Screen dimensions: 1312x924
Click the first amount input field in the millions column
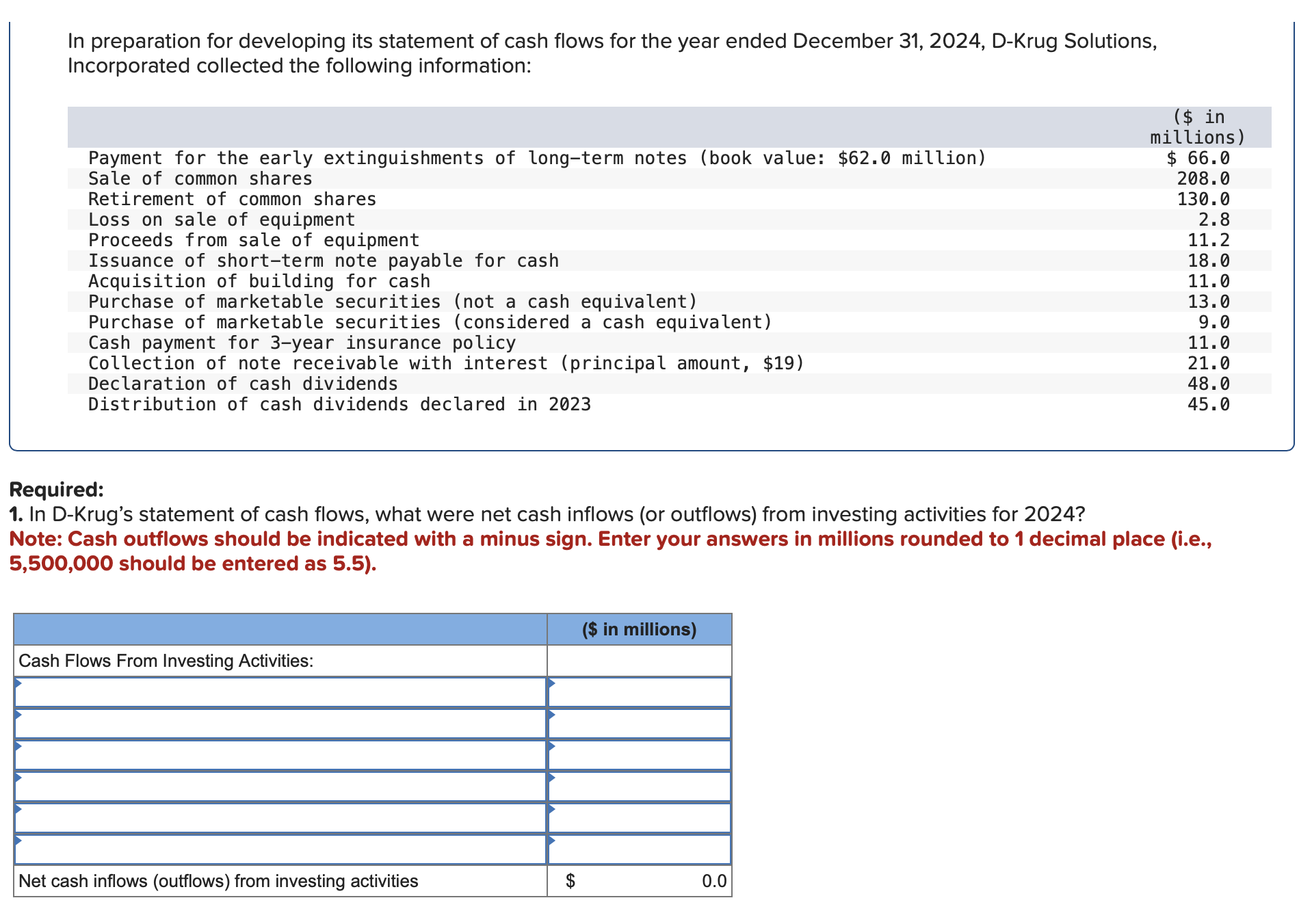click(x=640, y=691)
